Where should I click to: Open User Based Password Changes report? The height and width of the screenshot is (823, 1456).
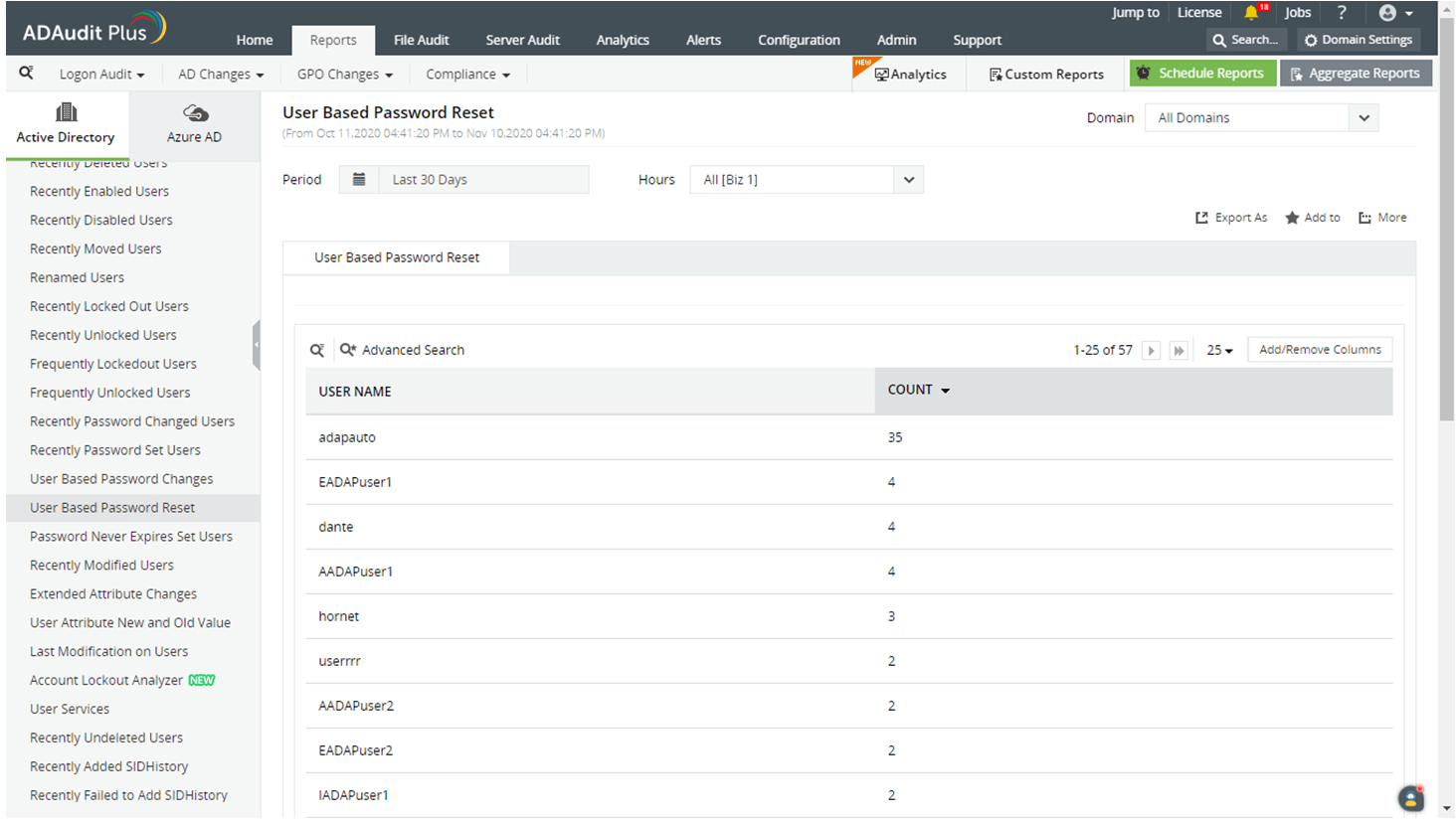pos(121,479)
